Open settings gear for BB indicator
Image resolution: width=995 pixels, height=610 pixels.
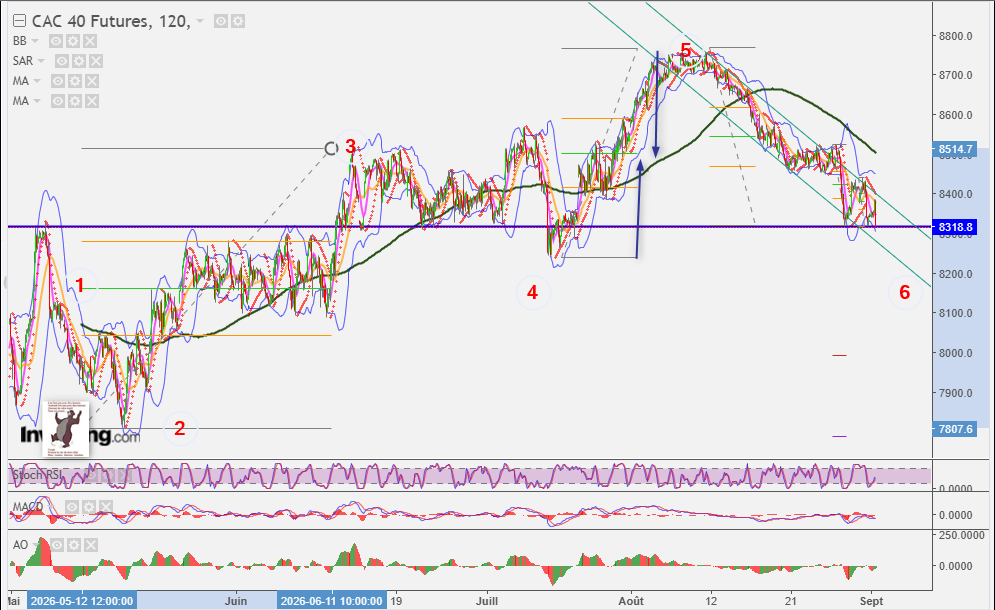click(73, 41)
